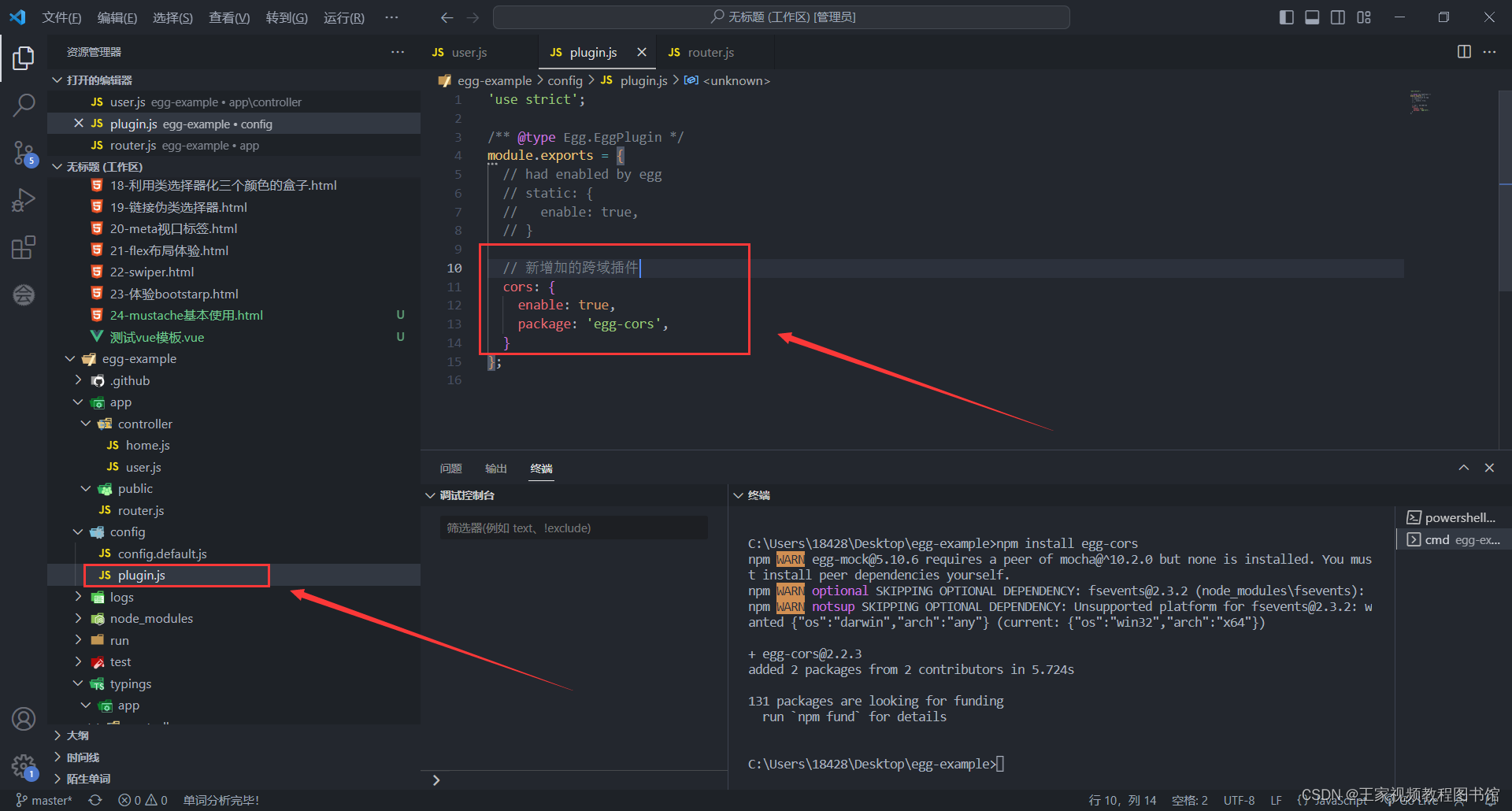This screenshot has height=811, width=1512.
Task: Switch to the 问题 panel tab
Action: click(x=451, y=468)
